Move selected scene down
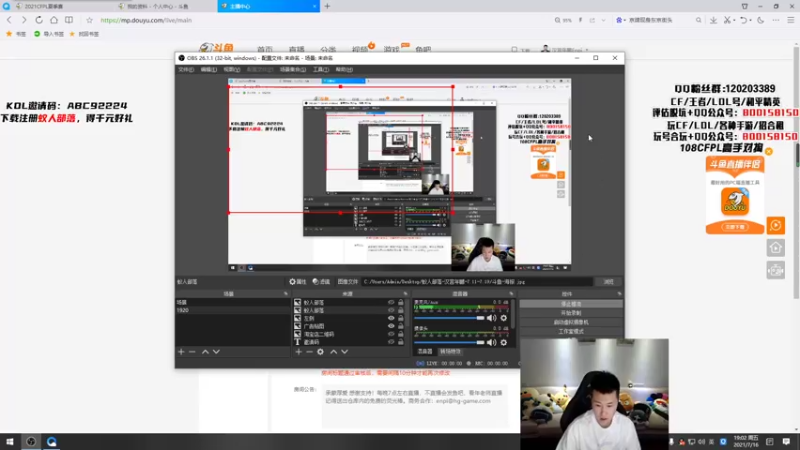This screenshot has width=800, height=450. click(216, 352)
